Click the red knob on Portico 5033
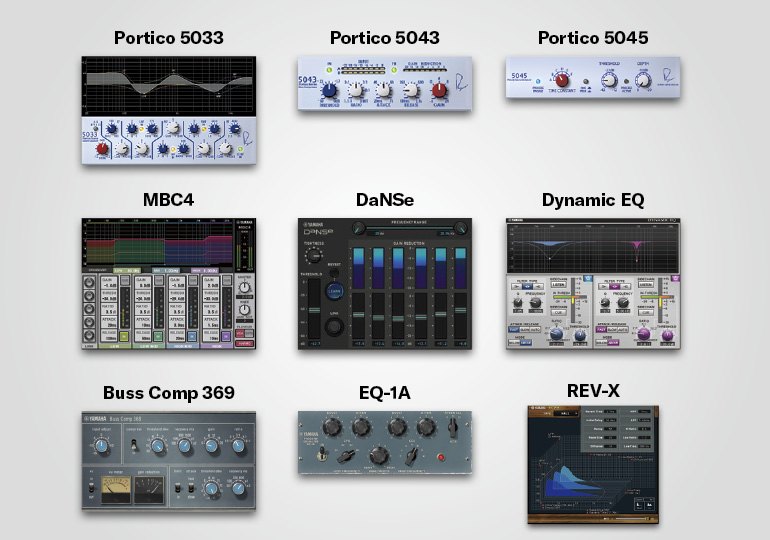Viewport: 770px width, 540px height. tap(101, 149)
